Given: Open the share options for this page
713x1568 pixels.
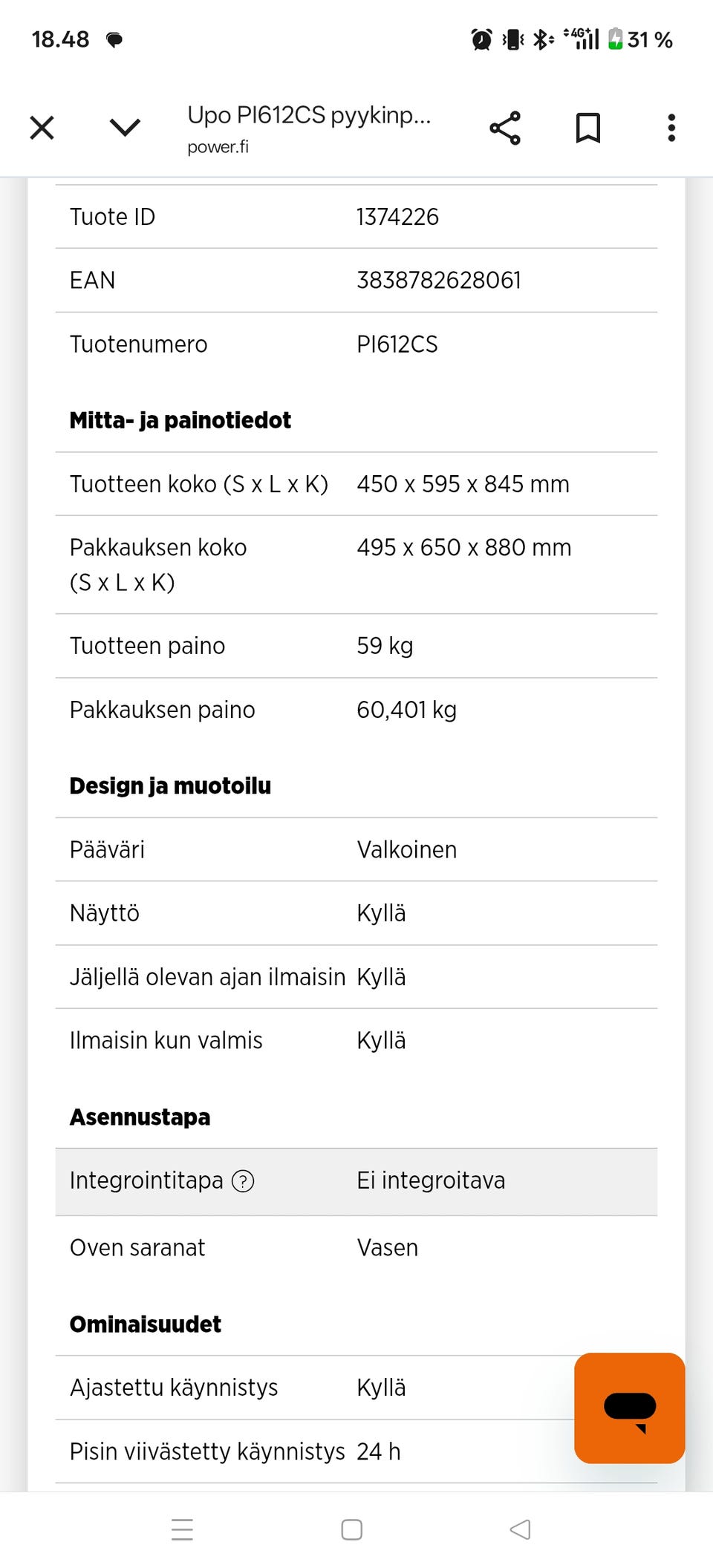Looking at the screenshot, I should pyautogui.click(x=505, y=128).
